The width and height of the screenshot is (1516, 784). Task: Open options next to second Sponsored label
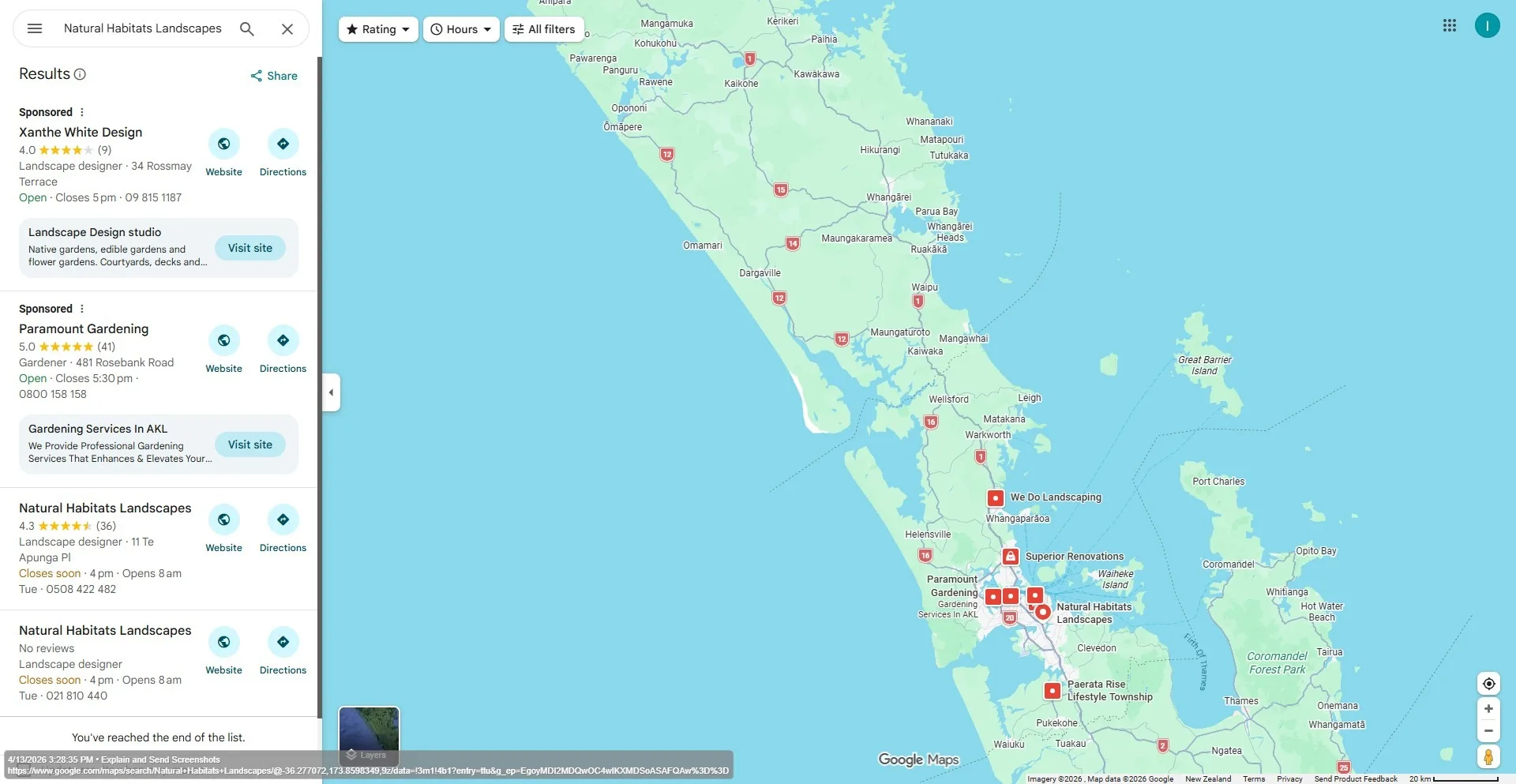pos(82,309)
